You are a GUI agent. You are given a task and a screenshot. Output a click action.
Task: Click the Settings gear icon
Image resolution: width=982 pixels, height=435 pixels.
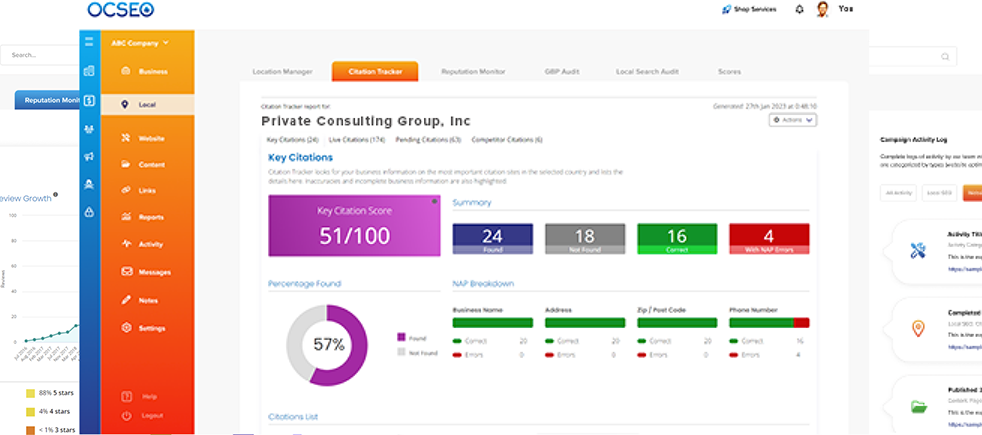(x=126, y=328)
